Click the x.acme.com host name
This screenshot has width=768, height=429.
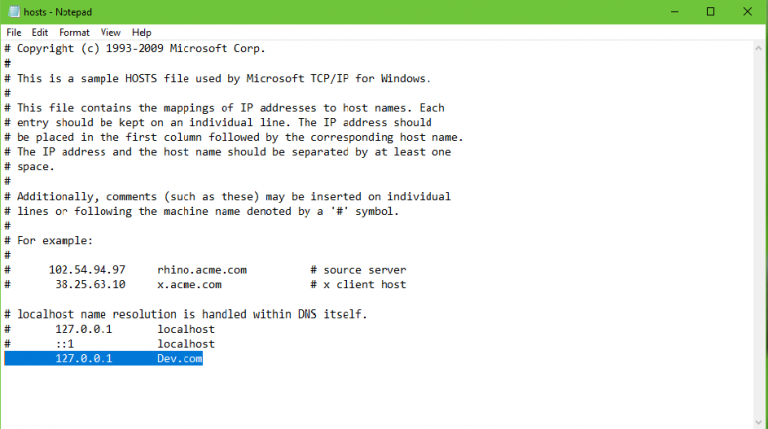pyautogui.click(x=190, y=284)
